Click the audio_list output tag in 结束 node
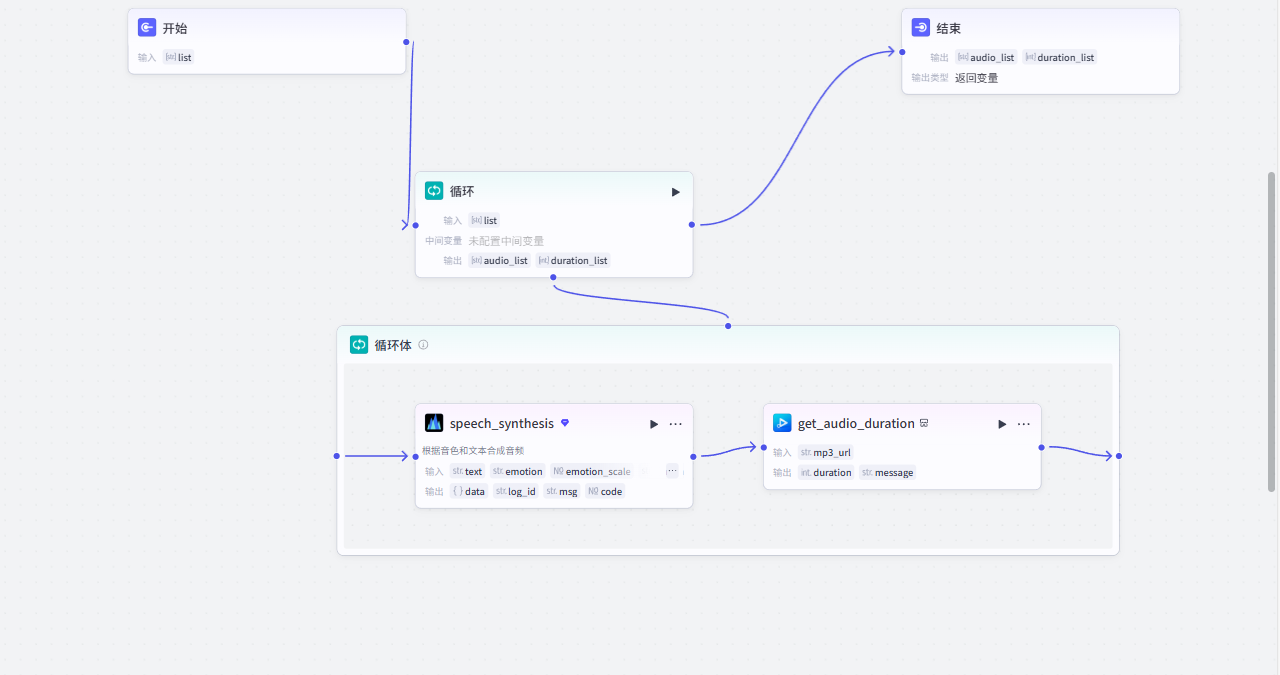Image resolution: width=1280 pixels, height=675 pixels. pos(986,57)
